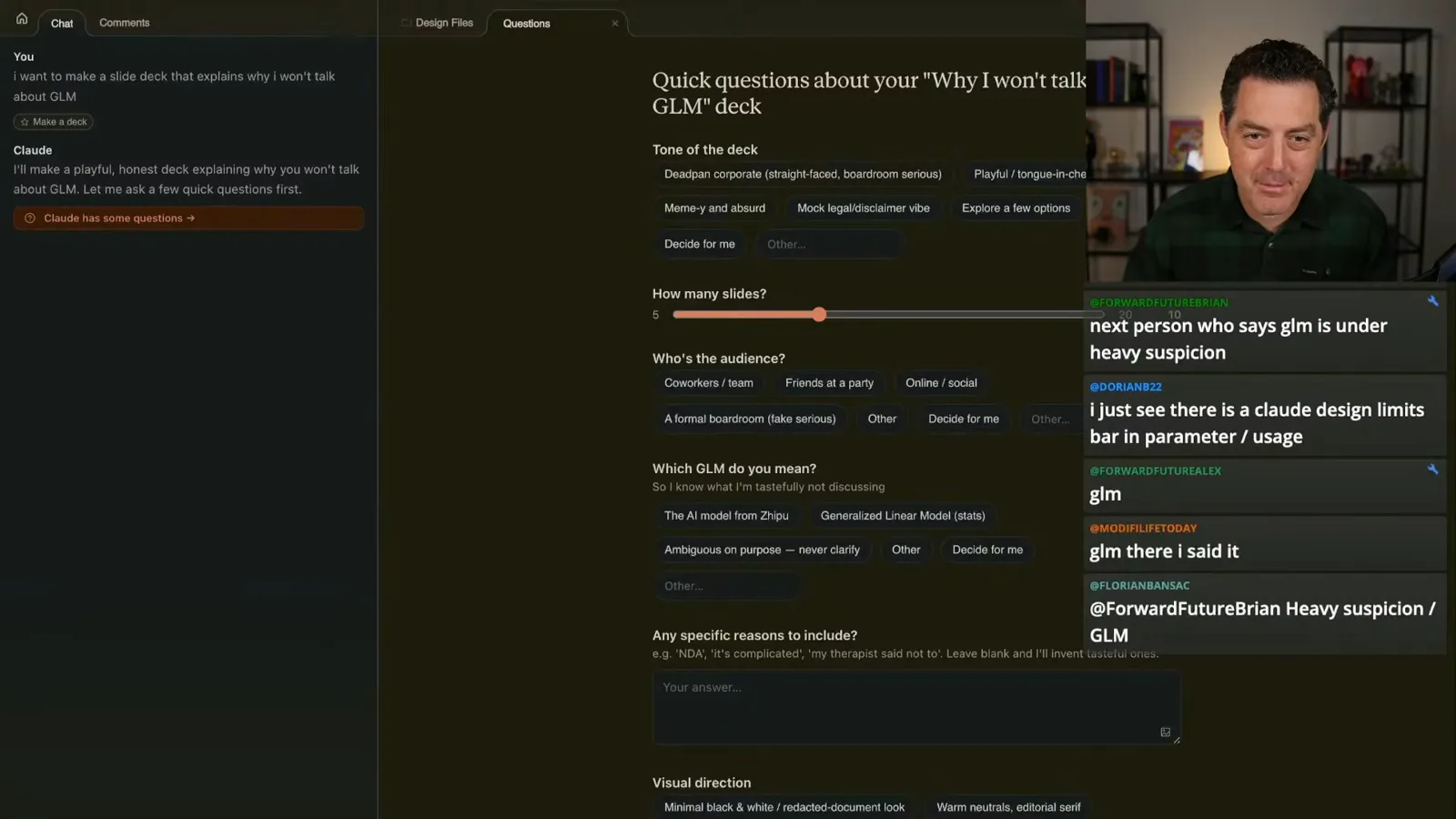Pick Explore a few options

[x=1016, y=208]
